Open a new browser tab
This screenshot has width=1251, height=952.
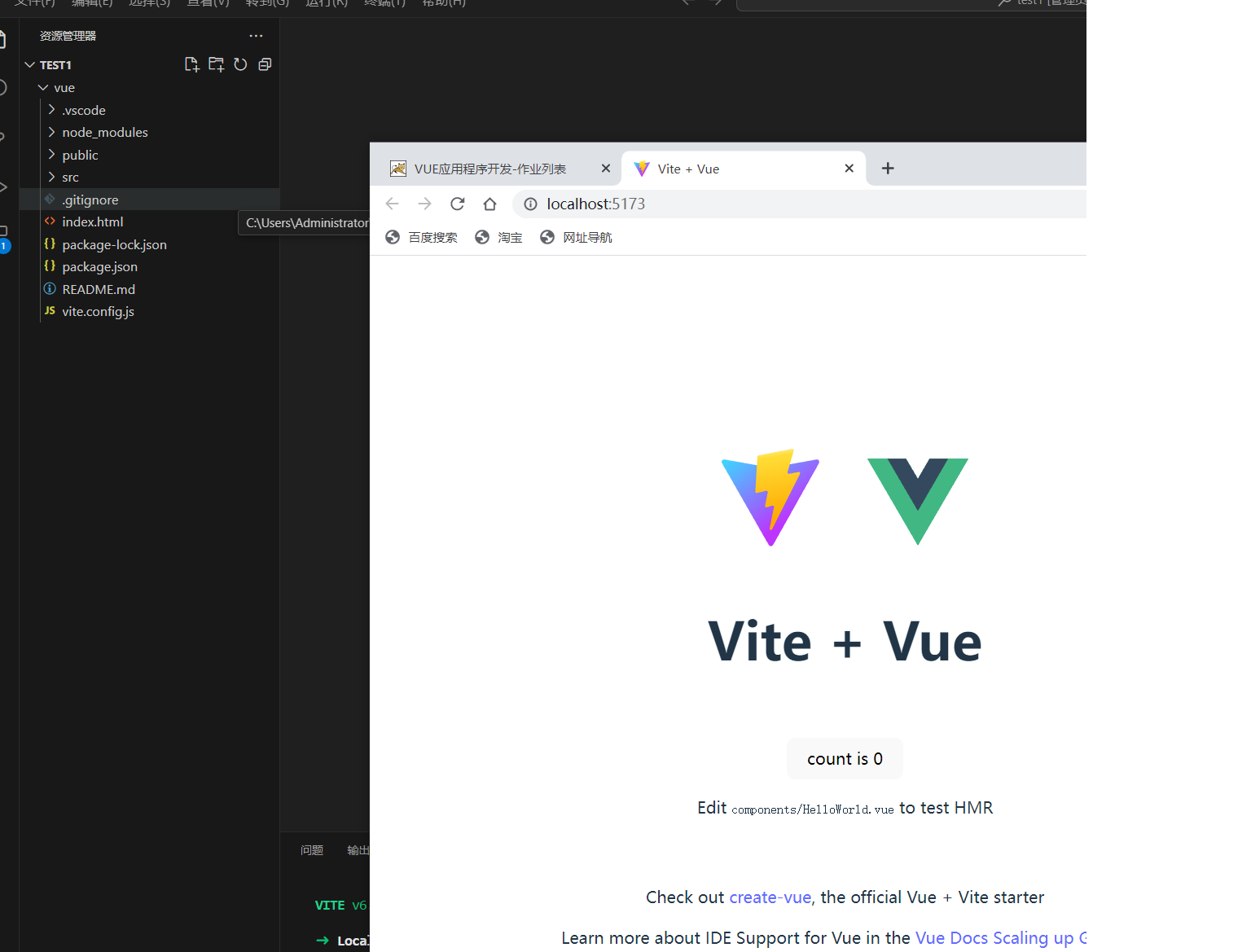(888, 168)
